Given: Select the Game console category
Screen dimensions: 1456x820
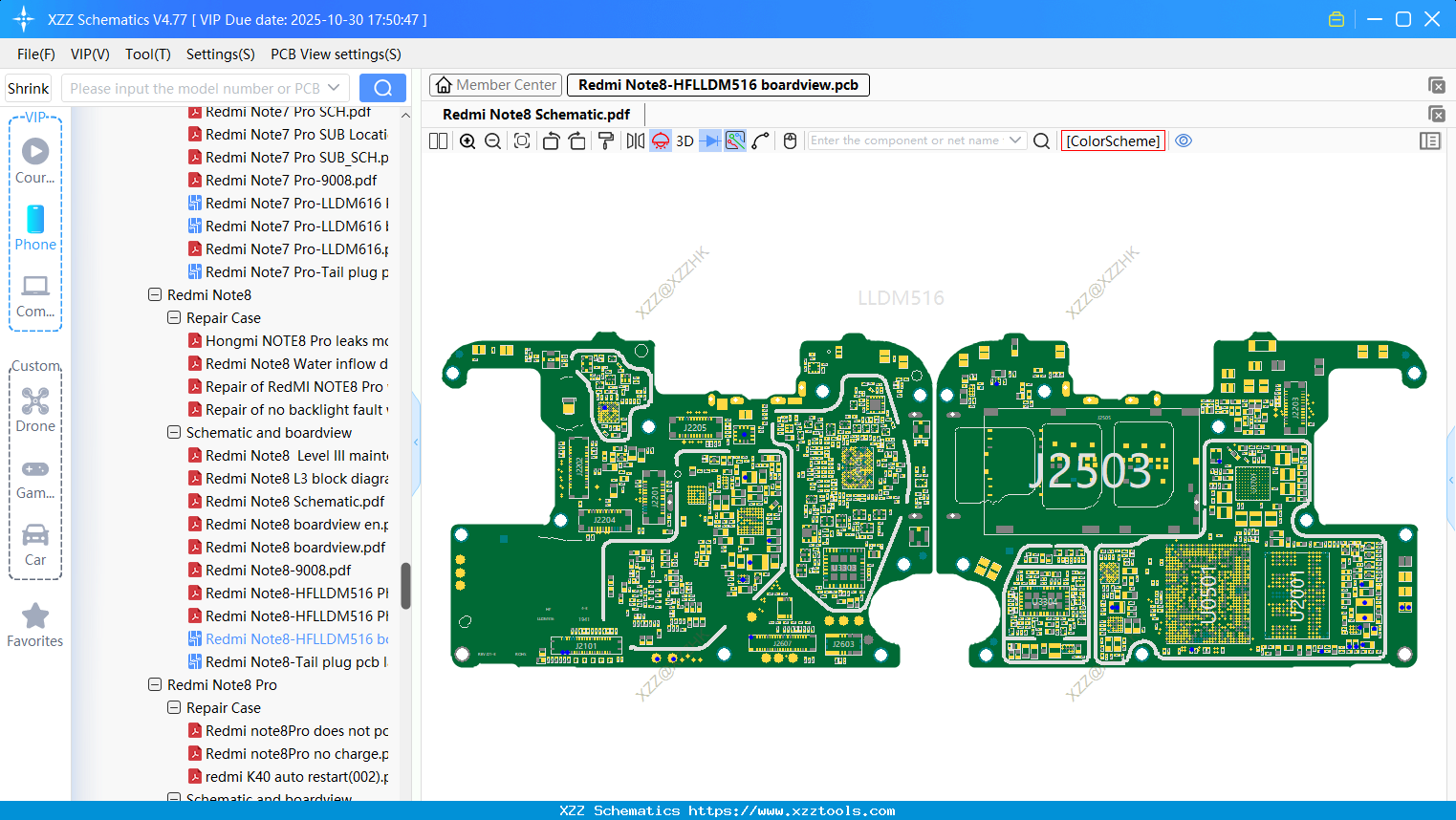Looking at the screenshot, I should click(35, 479).
